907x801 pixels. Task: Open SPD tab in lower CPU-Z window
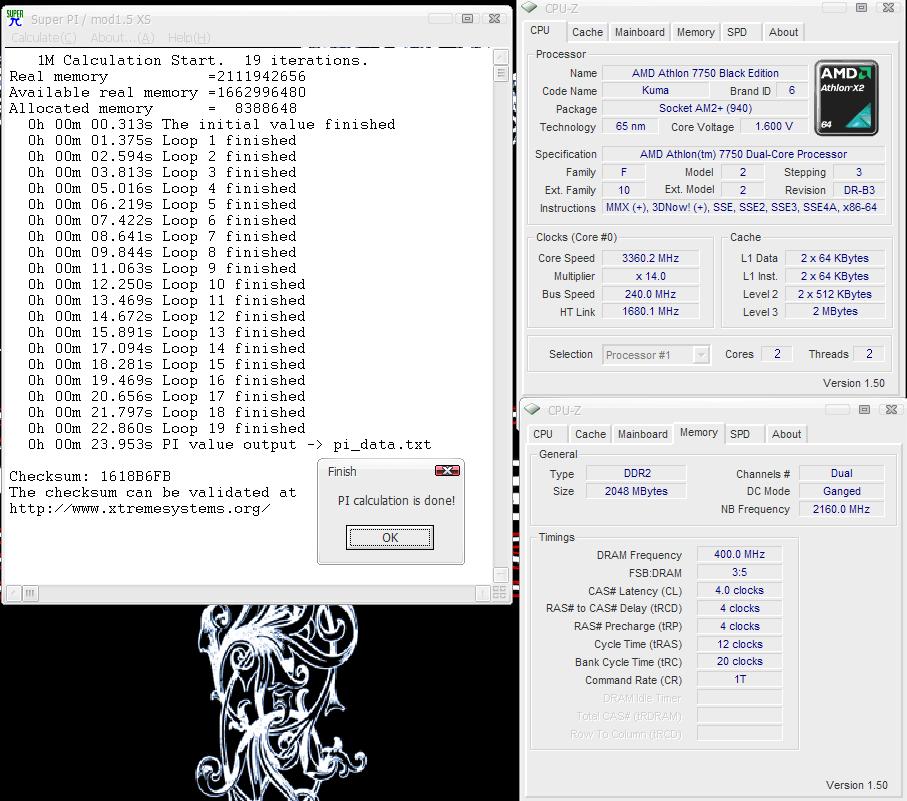740,434
